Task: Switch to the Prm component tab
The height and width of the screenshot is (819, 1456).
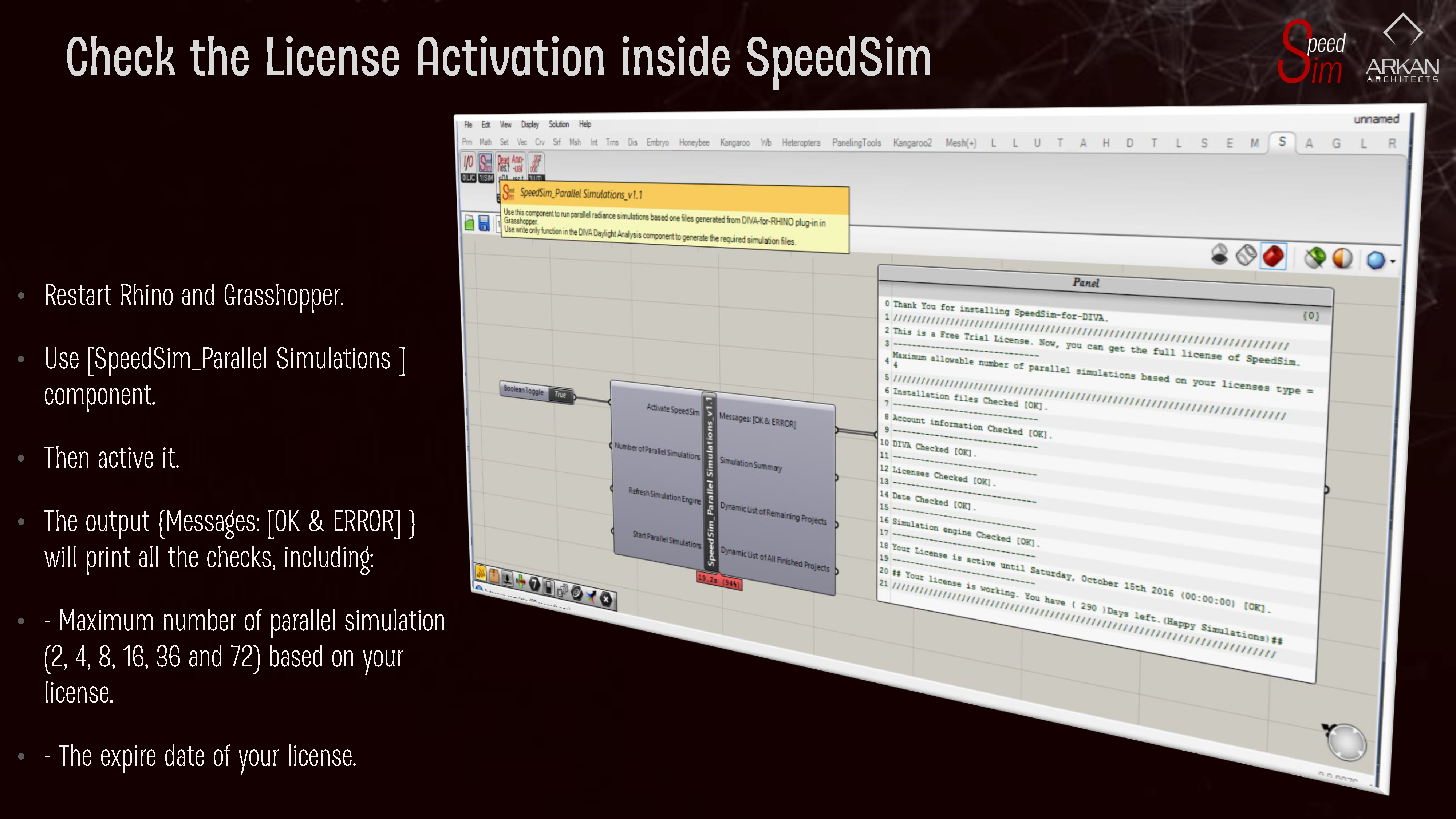Action: click(x=467, y=142)
